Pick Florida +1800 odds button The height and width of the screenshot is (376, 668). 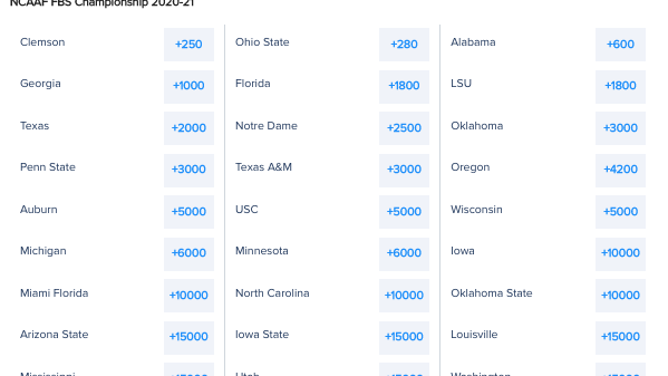click(404, 86)
